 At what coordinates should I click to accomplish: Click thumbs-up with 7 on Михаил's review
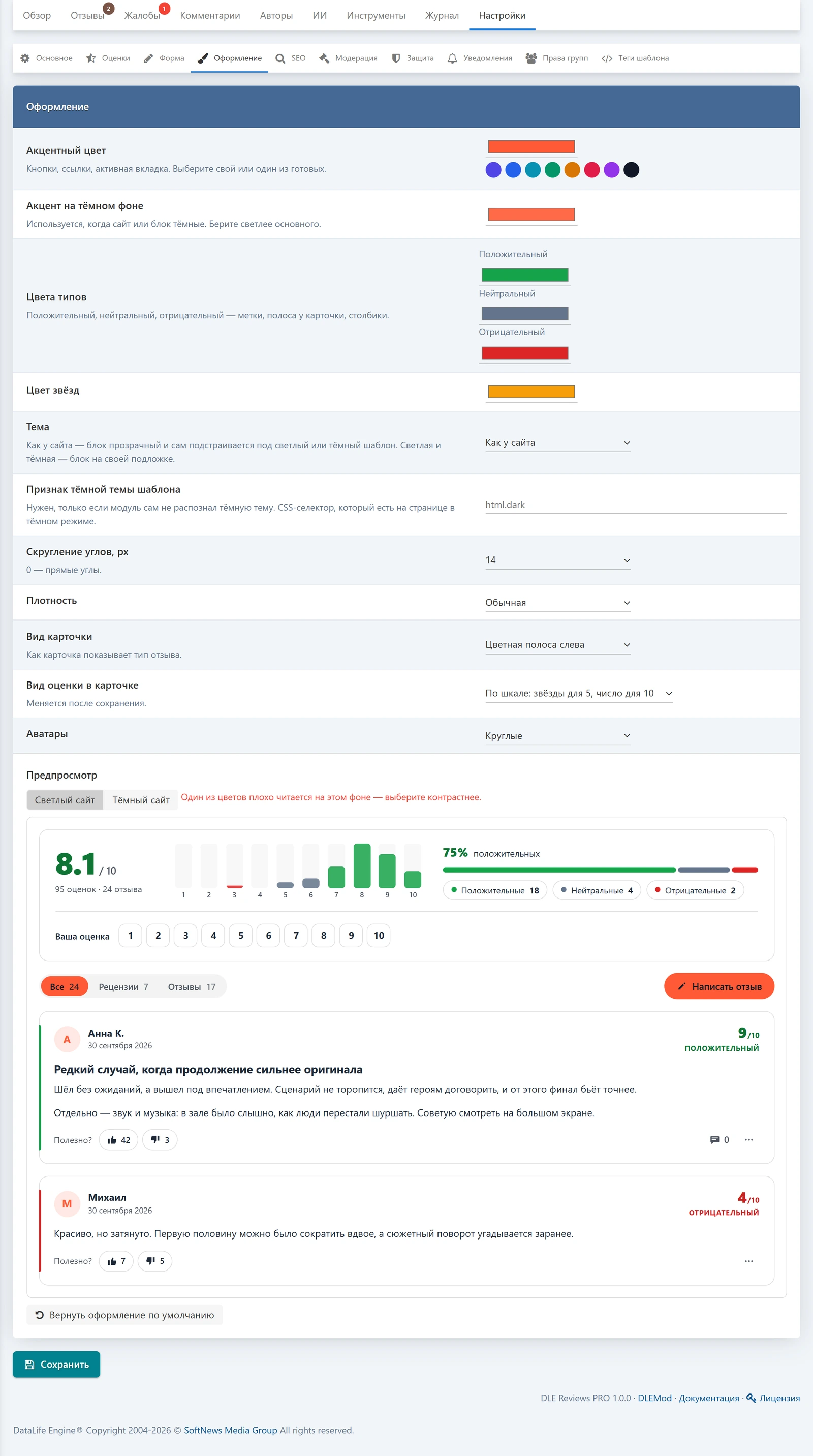click(116, 1260)
